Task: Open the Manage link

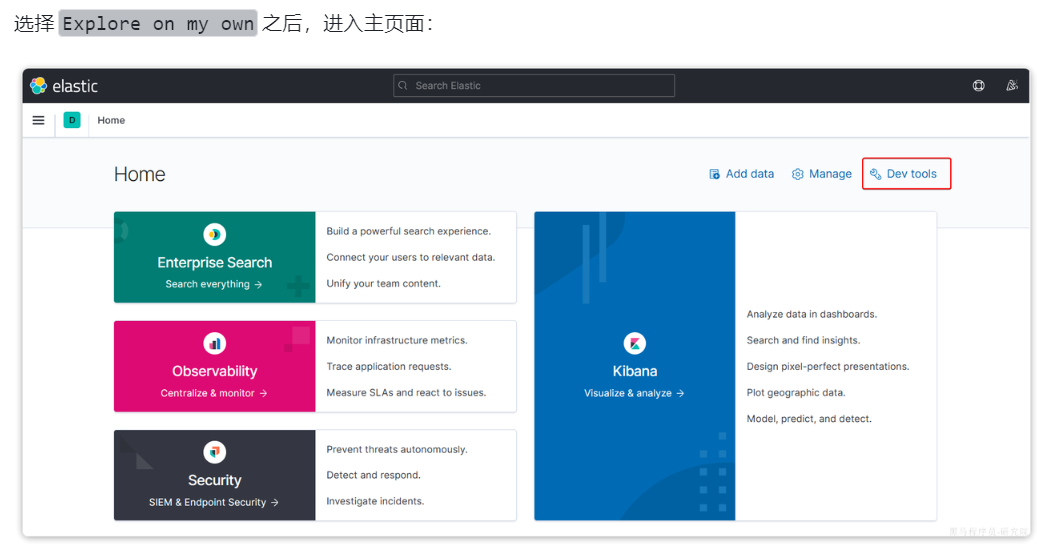Action: pyautogui.click(x=822, y=174)
